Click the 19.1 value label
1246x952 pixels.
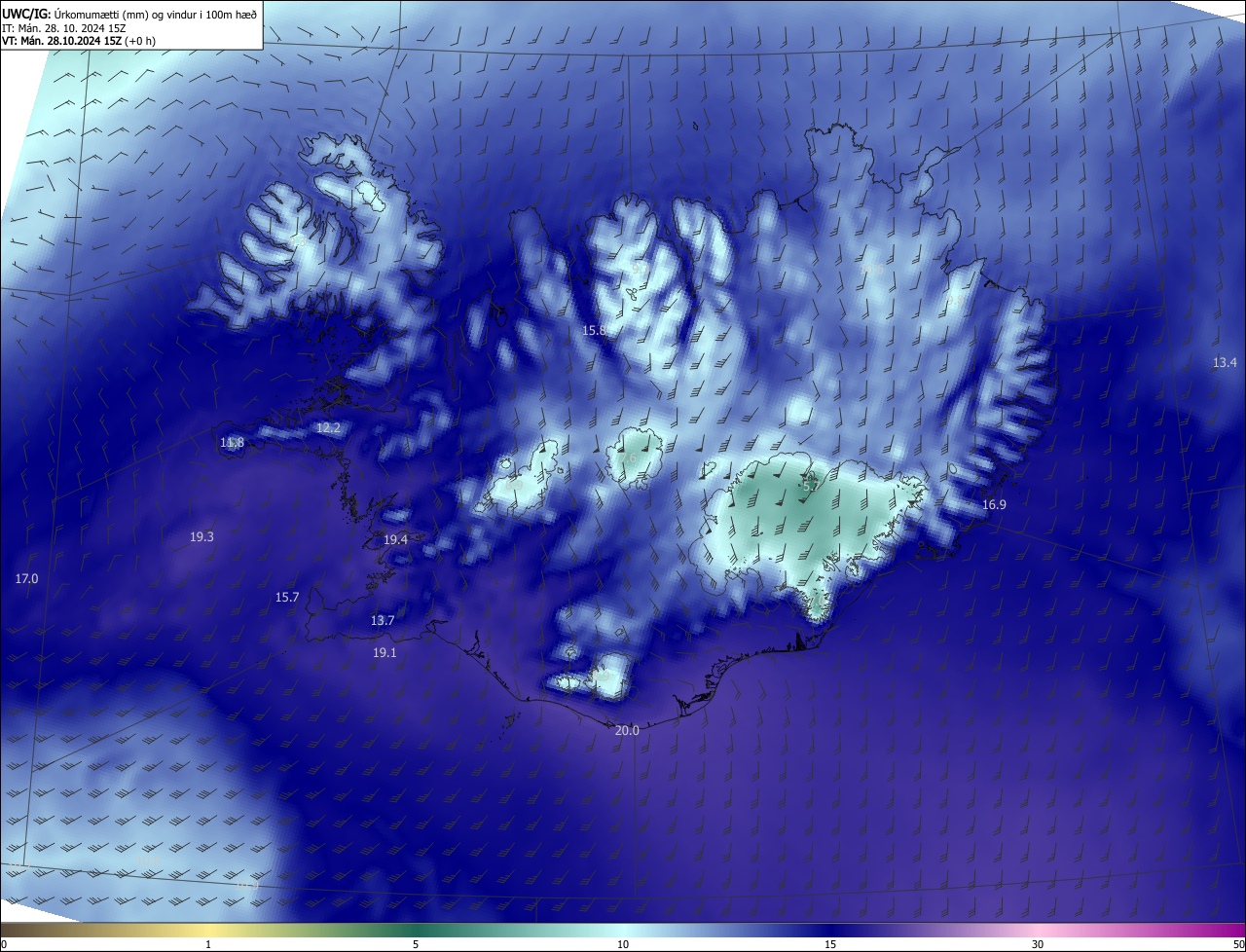(x=385, y=652)
